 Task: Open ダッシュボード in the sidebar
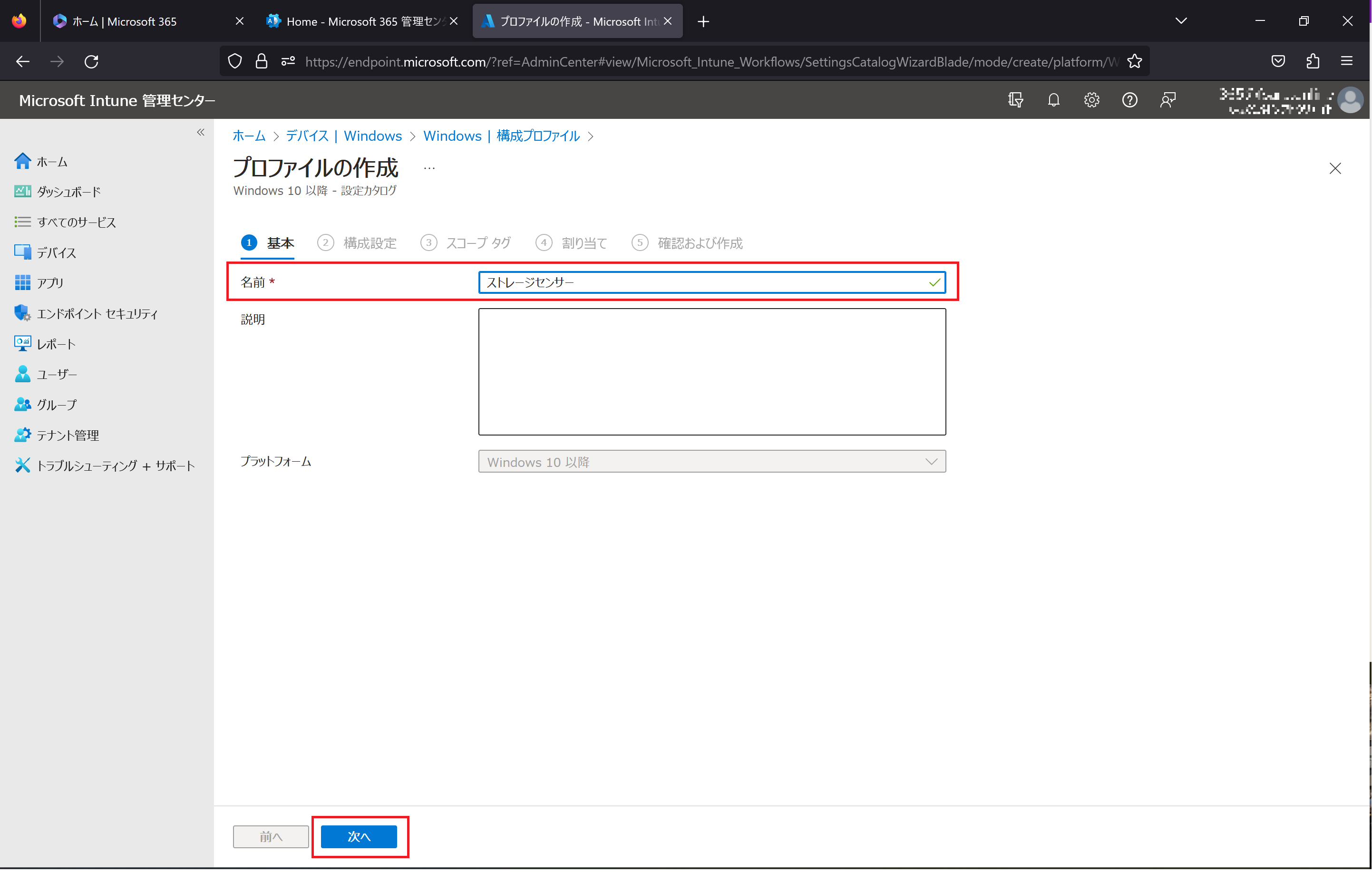pyautogui.click(x=58, y=192)
